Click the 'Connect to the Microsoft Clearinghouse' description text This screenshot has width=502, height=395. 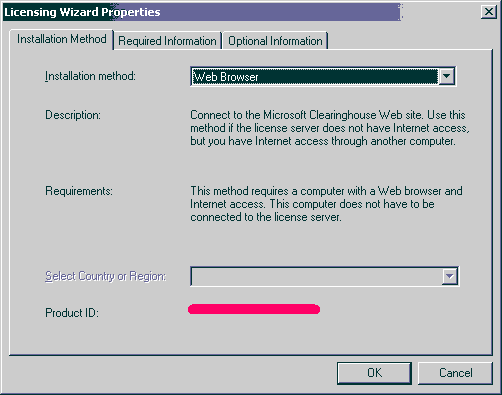tap(330, 128)
